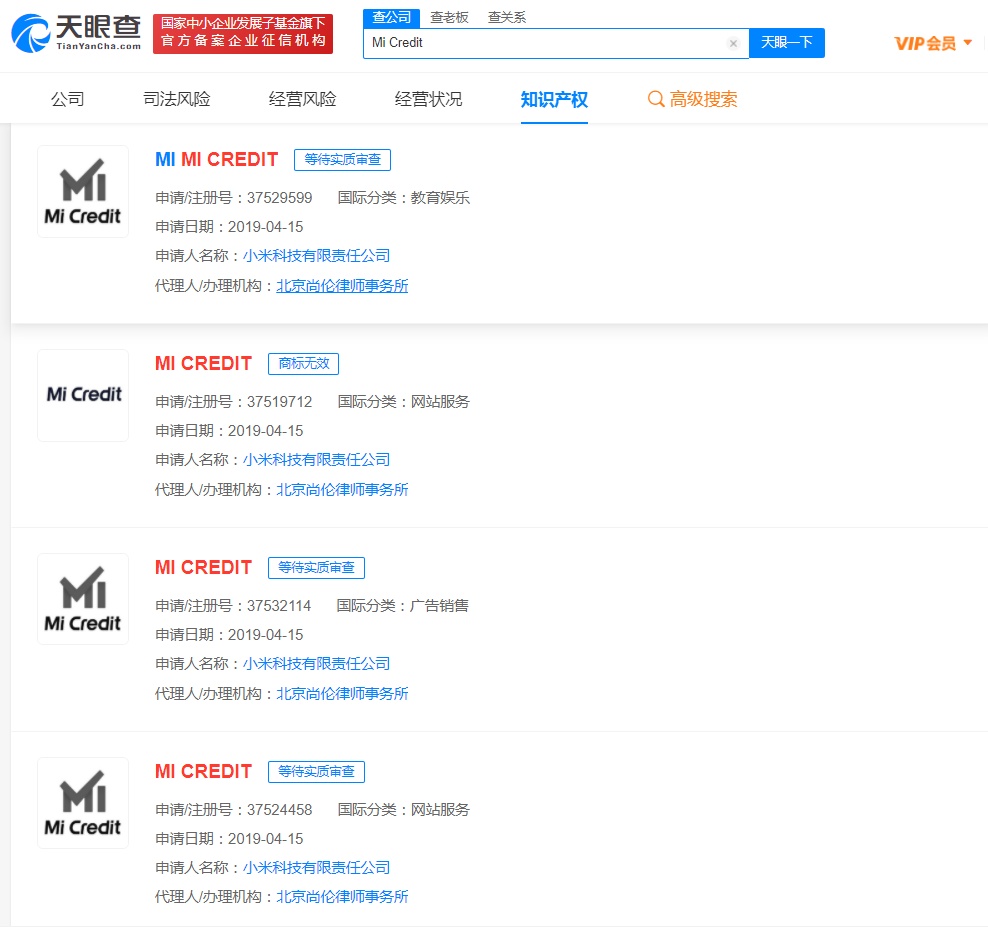Click the 等待实质审查 badge for registration 37524458

316,771
